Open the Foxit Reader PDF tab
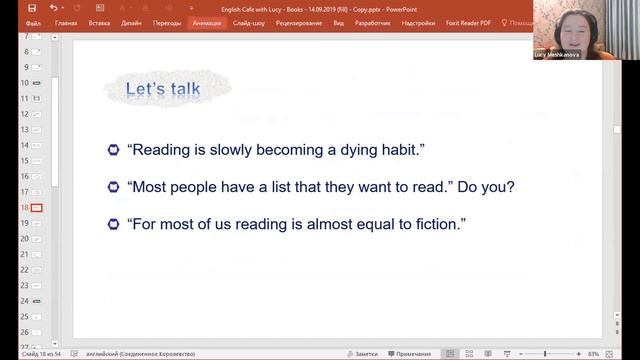The height and width of the screenshot is (360, 640). [468, 23]
